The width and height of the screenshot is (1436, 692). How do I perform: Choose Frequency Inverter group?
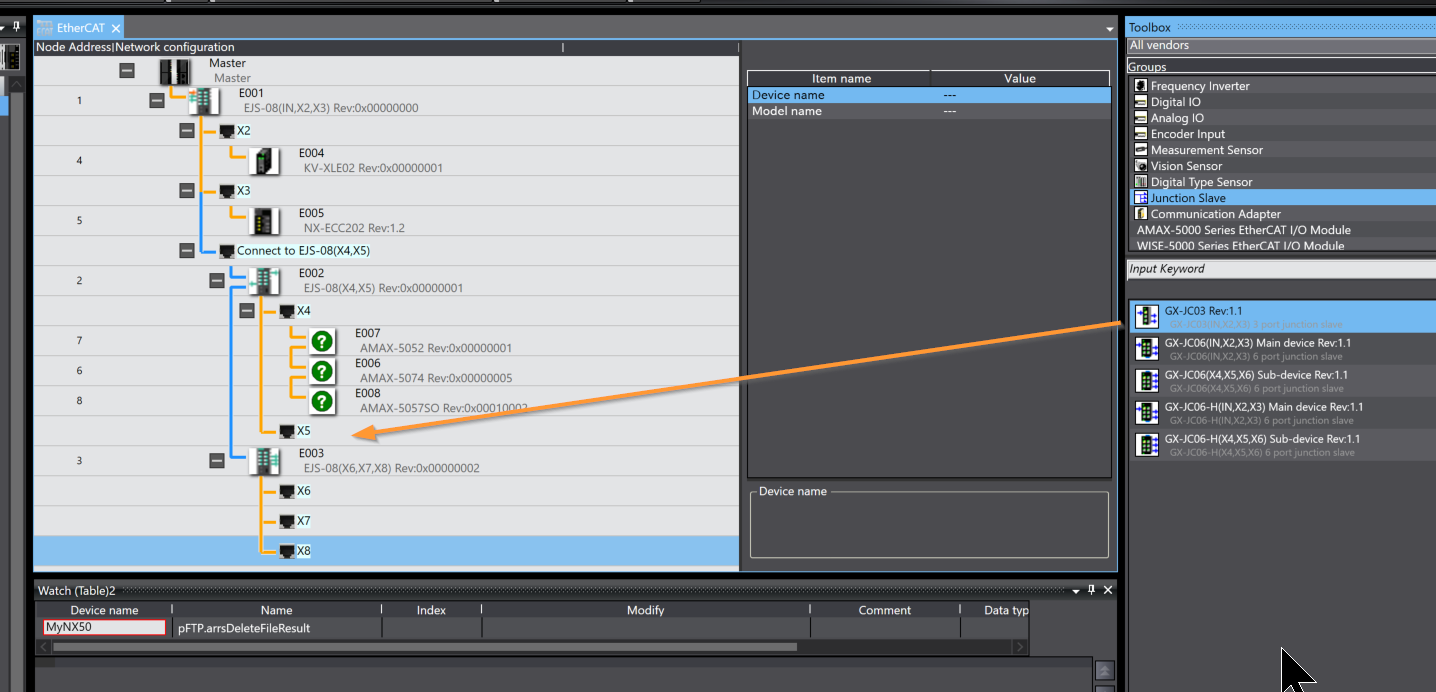[1199, 86]
